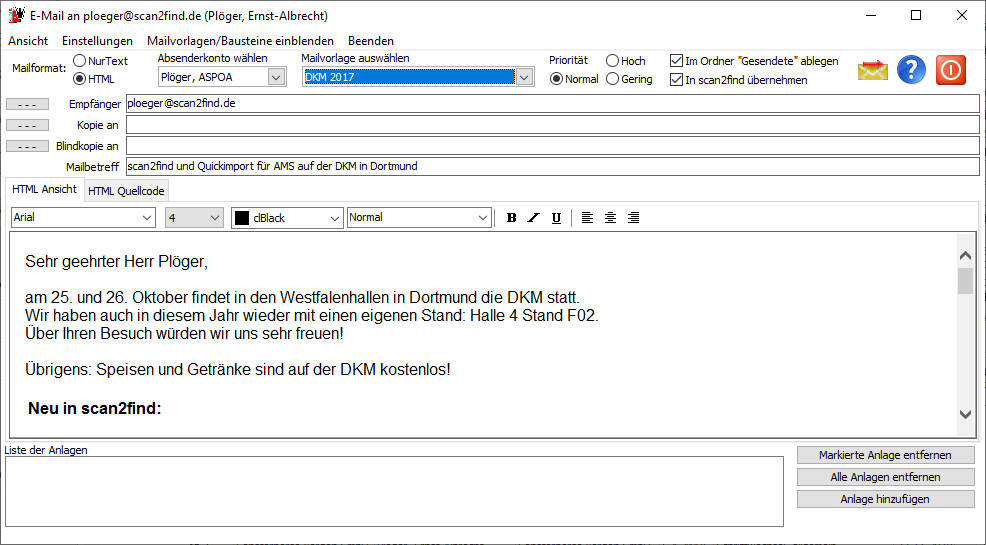Set priority to Gering
Screen dimensions: 986x545
coord(612,79)
